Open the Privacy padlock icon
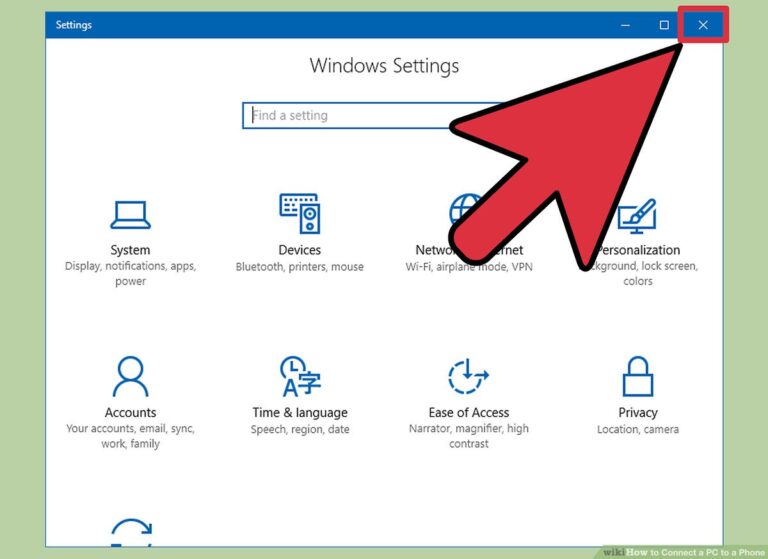The image size is (768, 559). coord(638,376)
